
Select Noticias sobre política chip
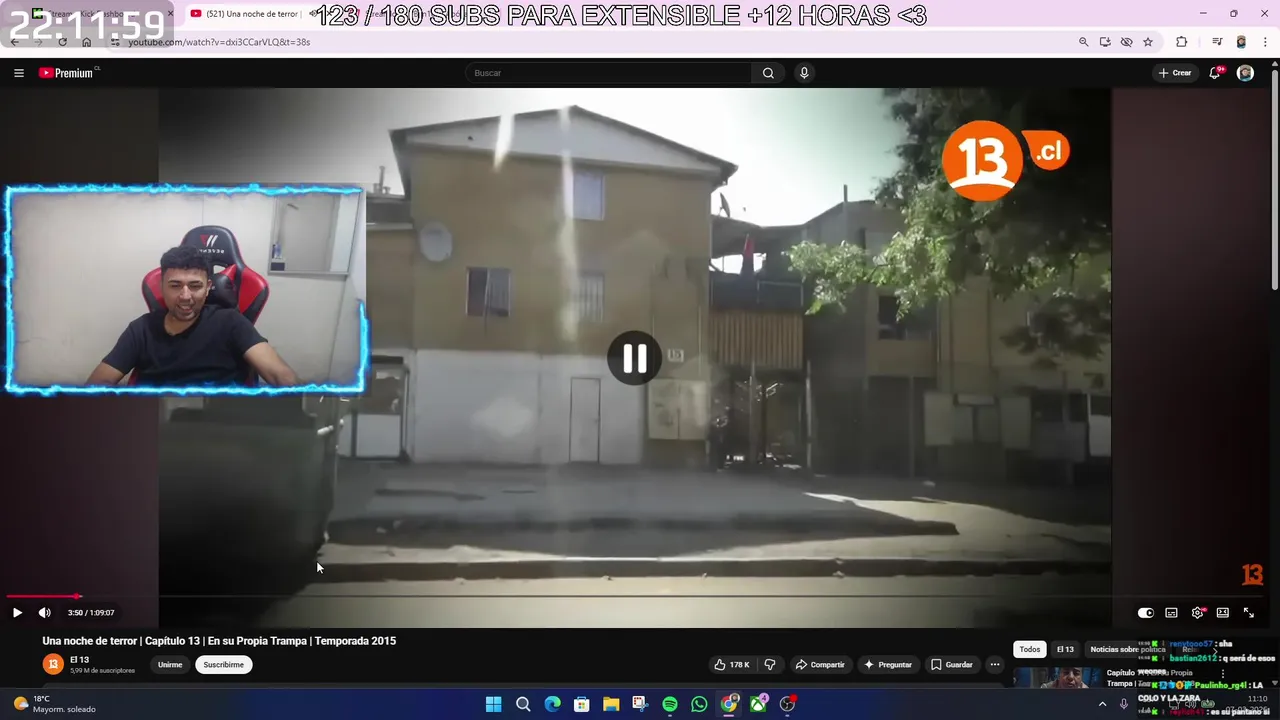pos(1128,649)
